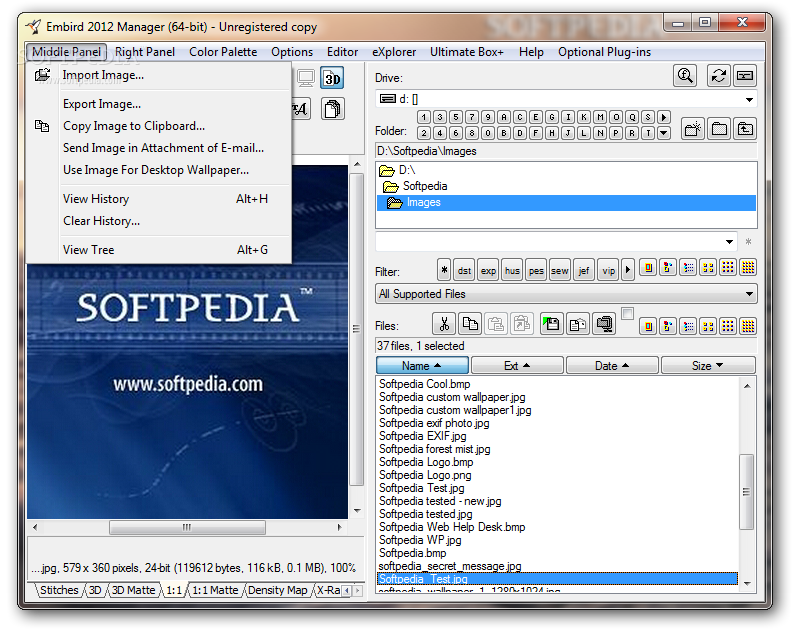Toggle the sew filter button

(560, 270)
